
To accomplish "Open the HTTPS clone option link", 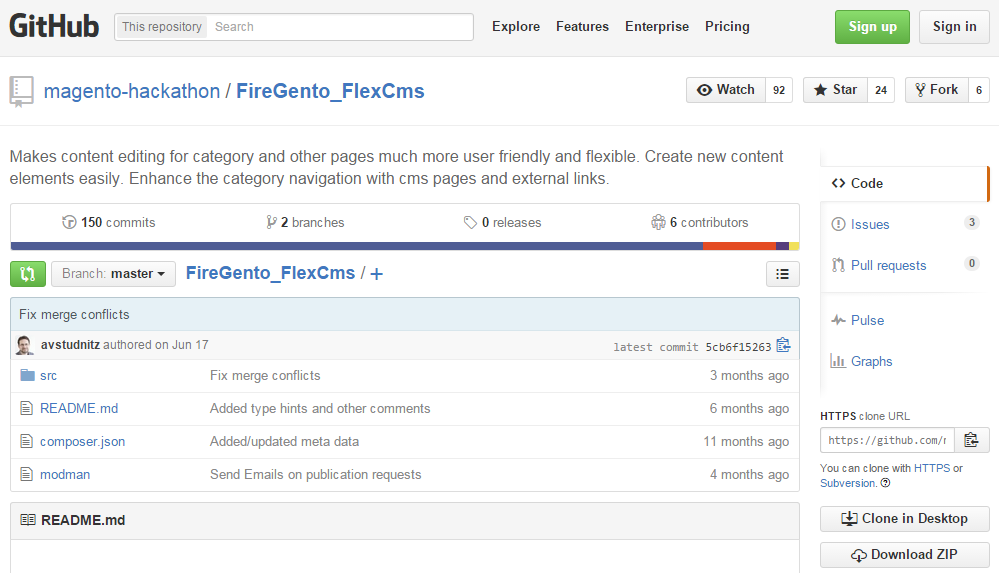I will (x=931, y=468).
